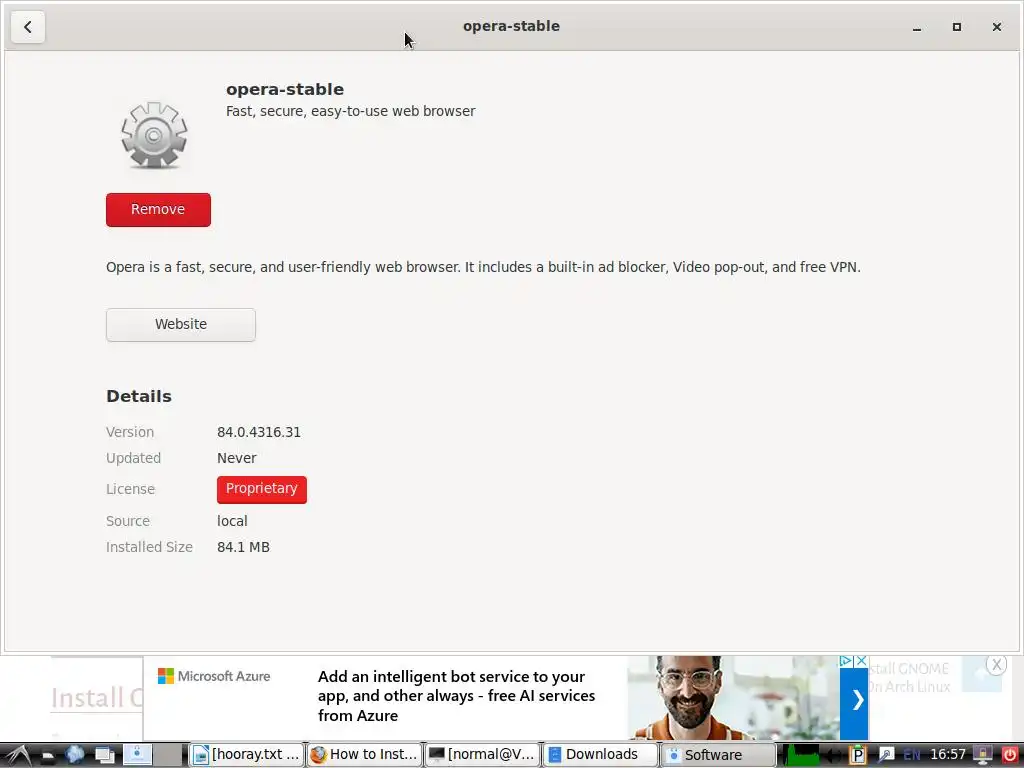The image size is (1024, 768).
Task: Click the installed size 84.1 MB
Action: click(243, 547)
